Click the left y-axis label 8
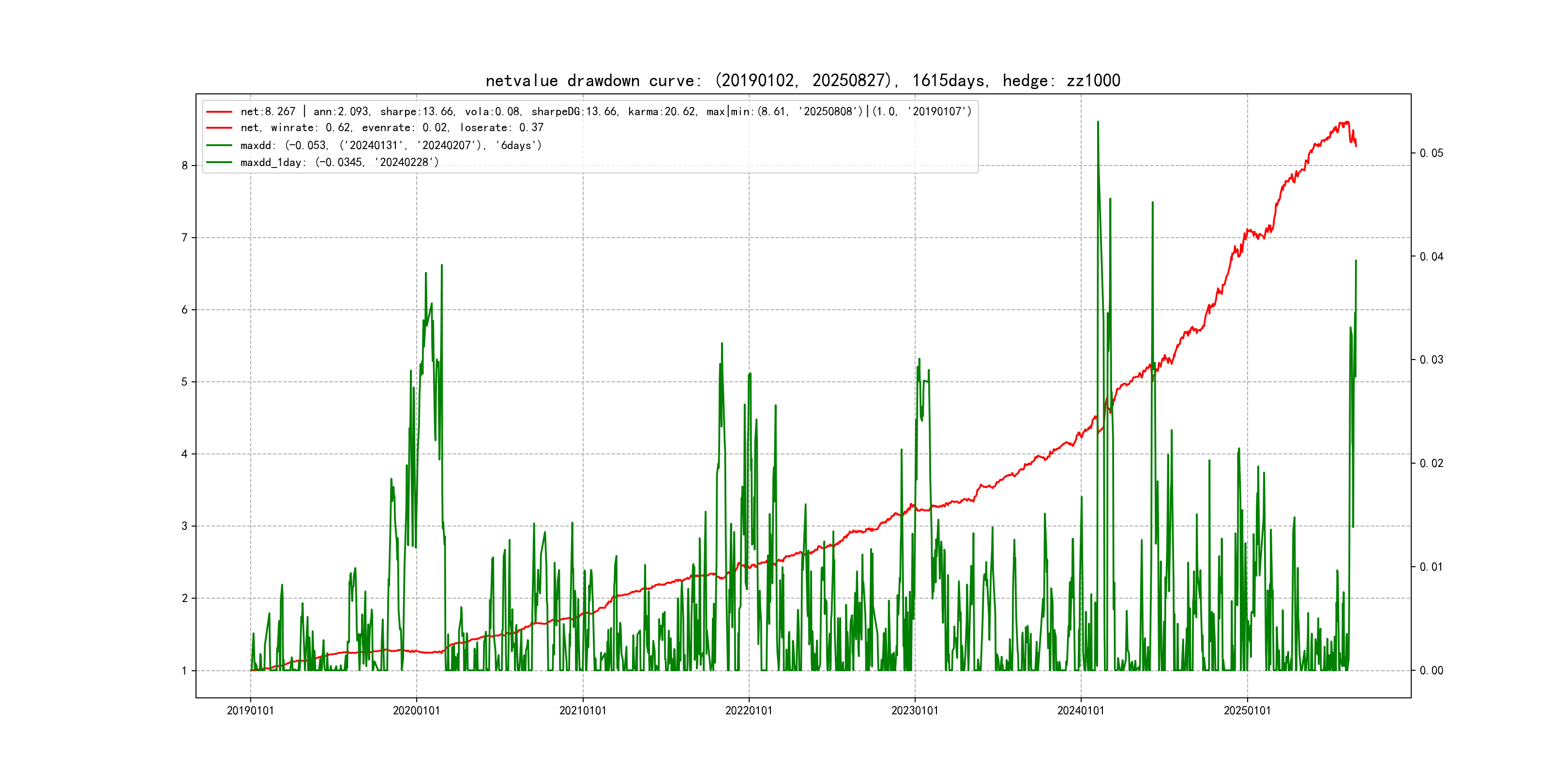This screenshot has width=1568, height=784. [184, 166]
